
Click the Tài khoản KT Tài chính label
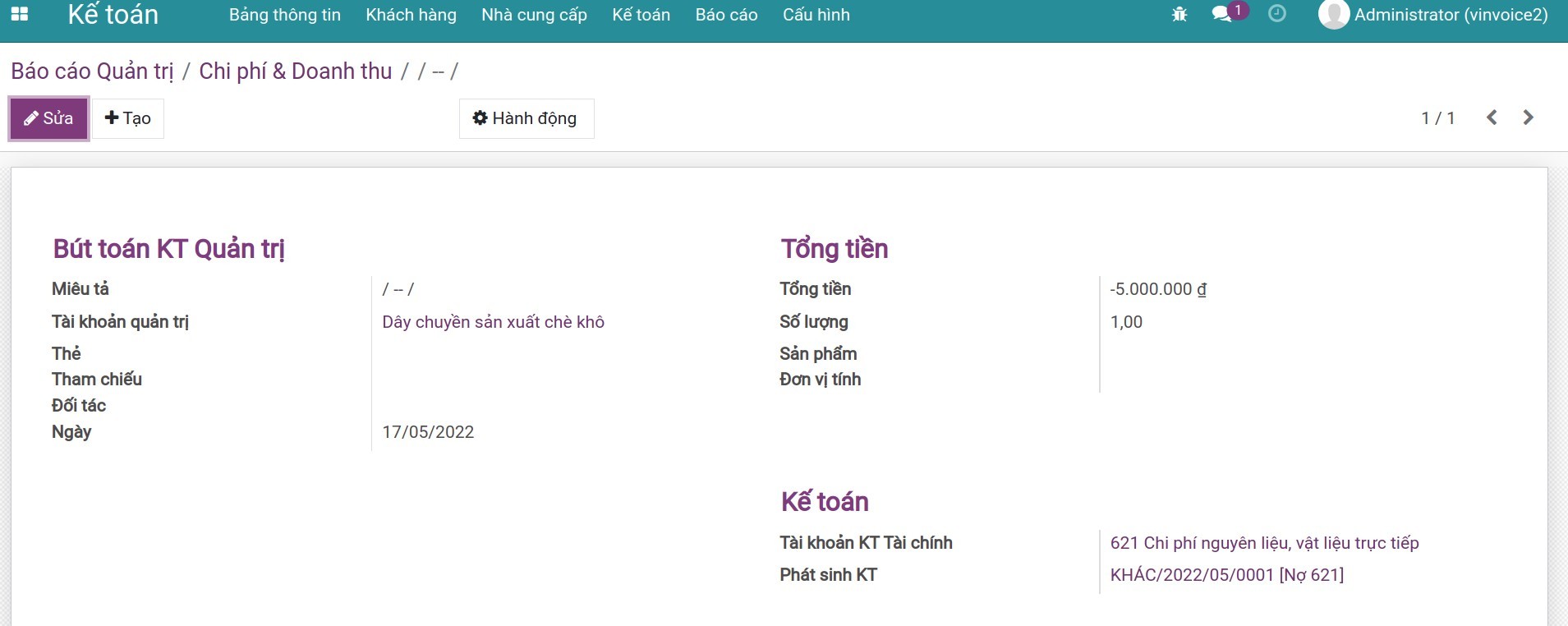(866, 543)
